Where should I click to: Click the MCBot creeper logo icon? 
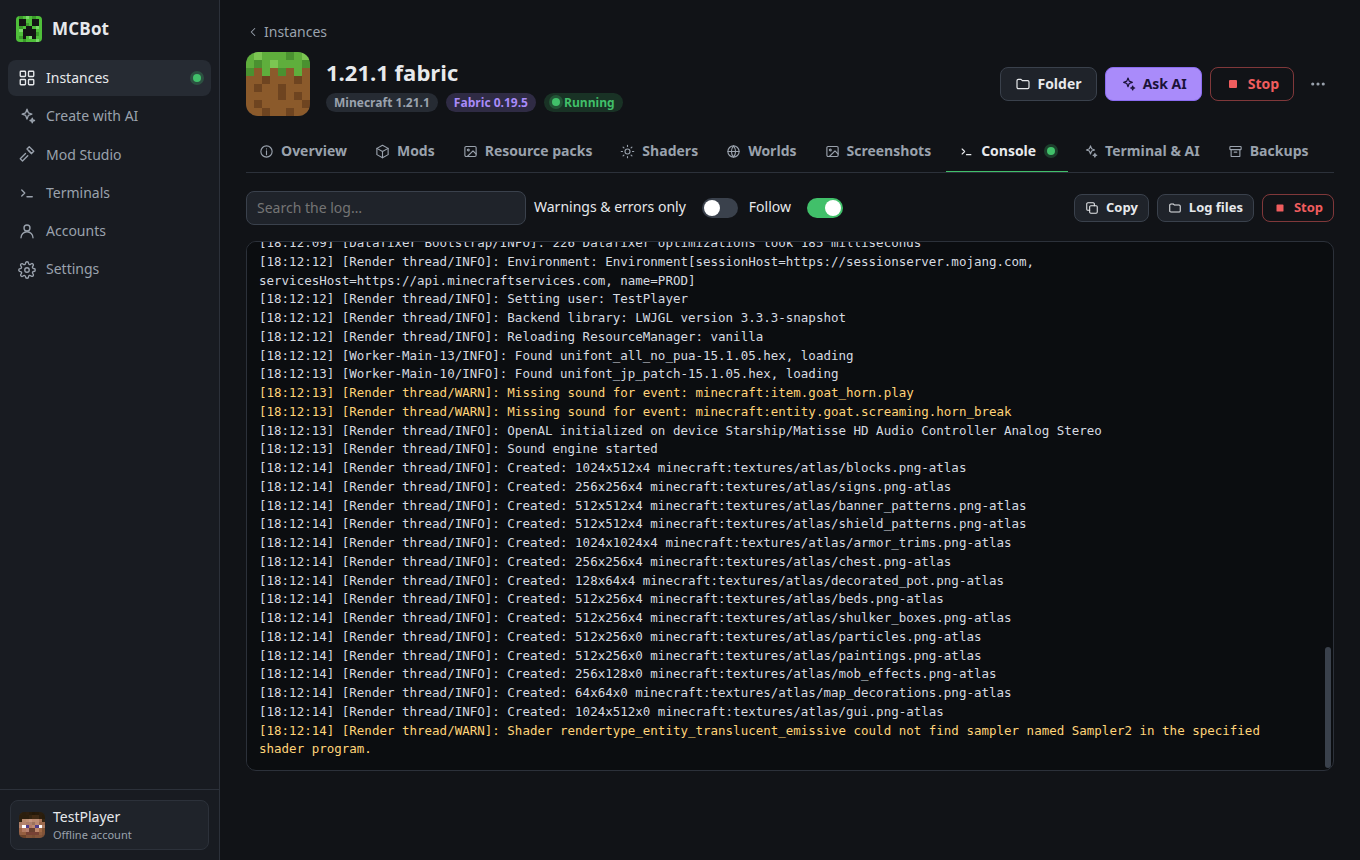[29, 29]
